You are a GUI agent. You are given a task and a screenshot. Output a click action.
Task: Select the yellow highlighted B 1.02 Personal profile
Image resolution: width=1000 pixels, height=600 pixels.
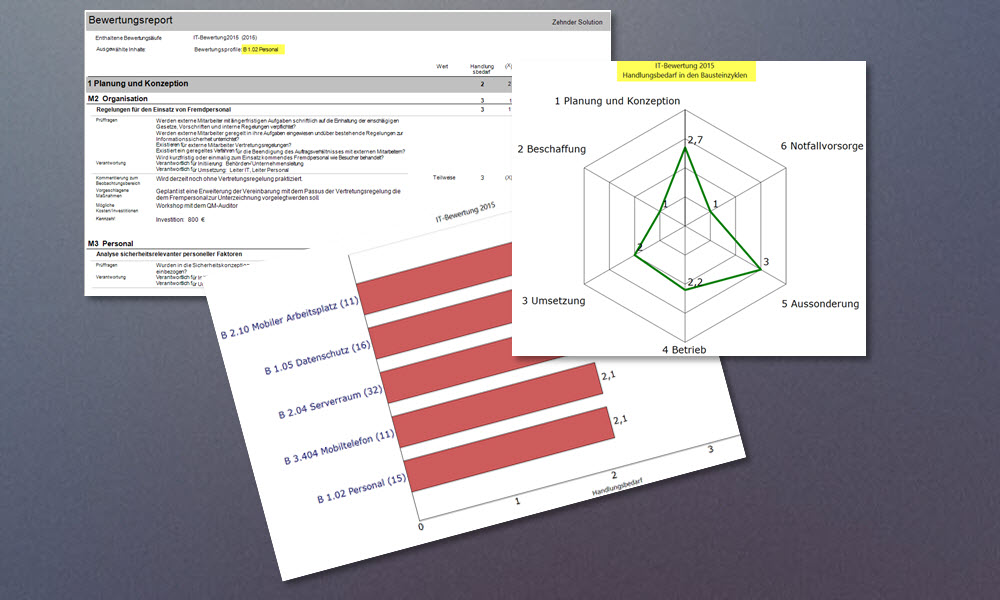[x=263, y=48]
